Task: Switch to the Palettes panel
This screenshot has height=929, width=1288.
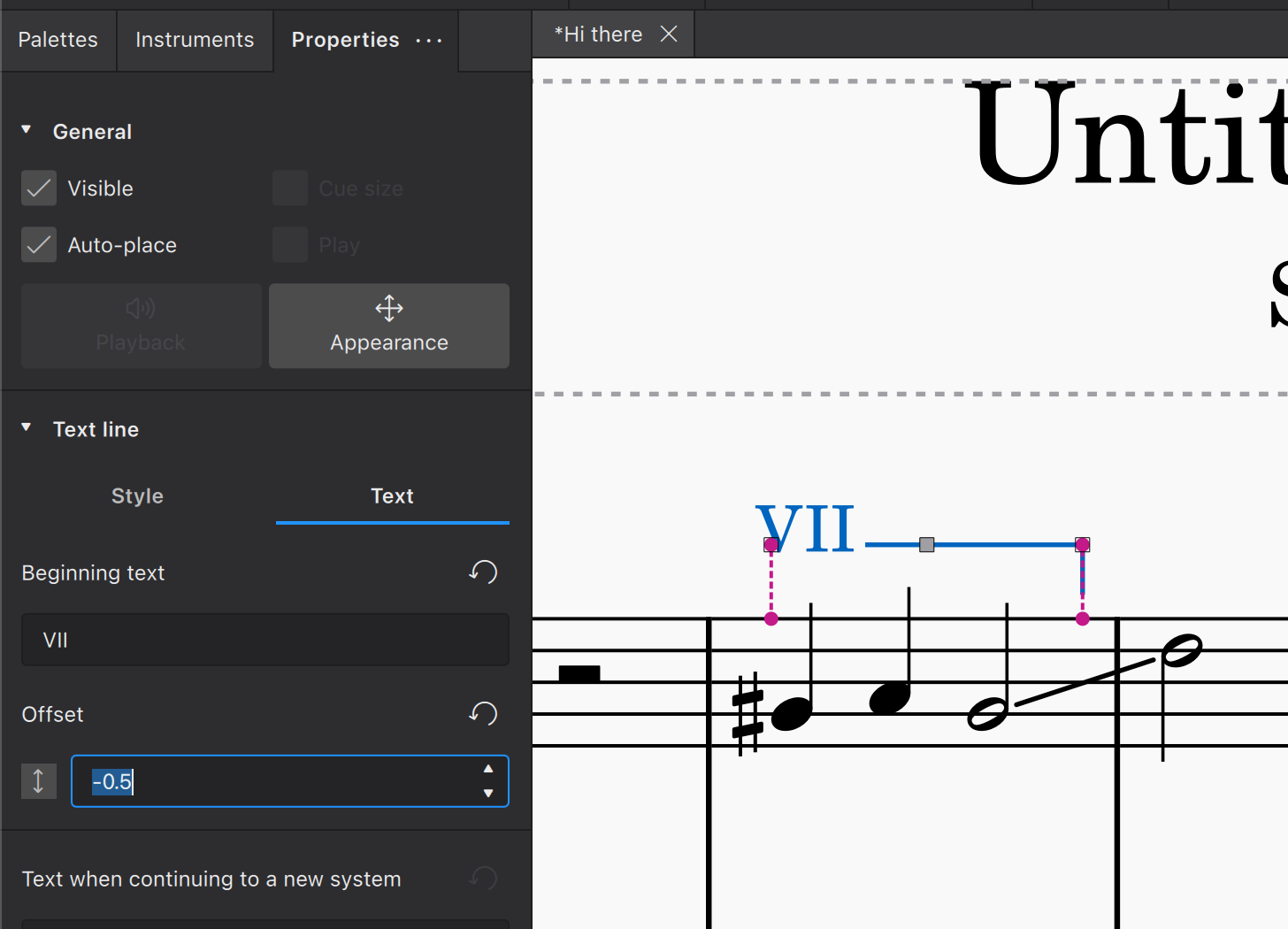Action: click(57, 40)
